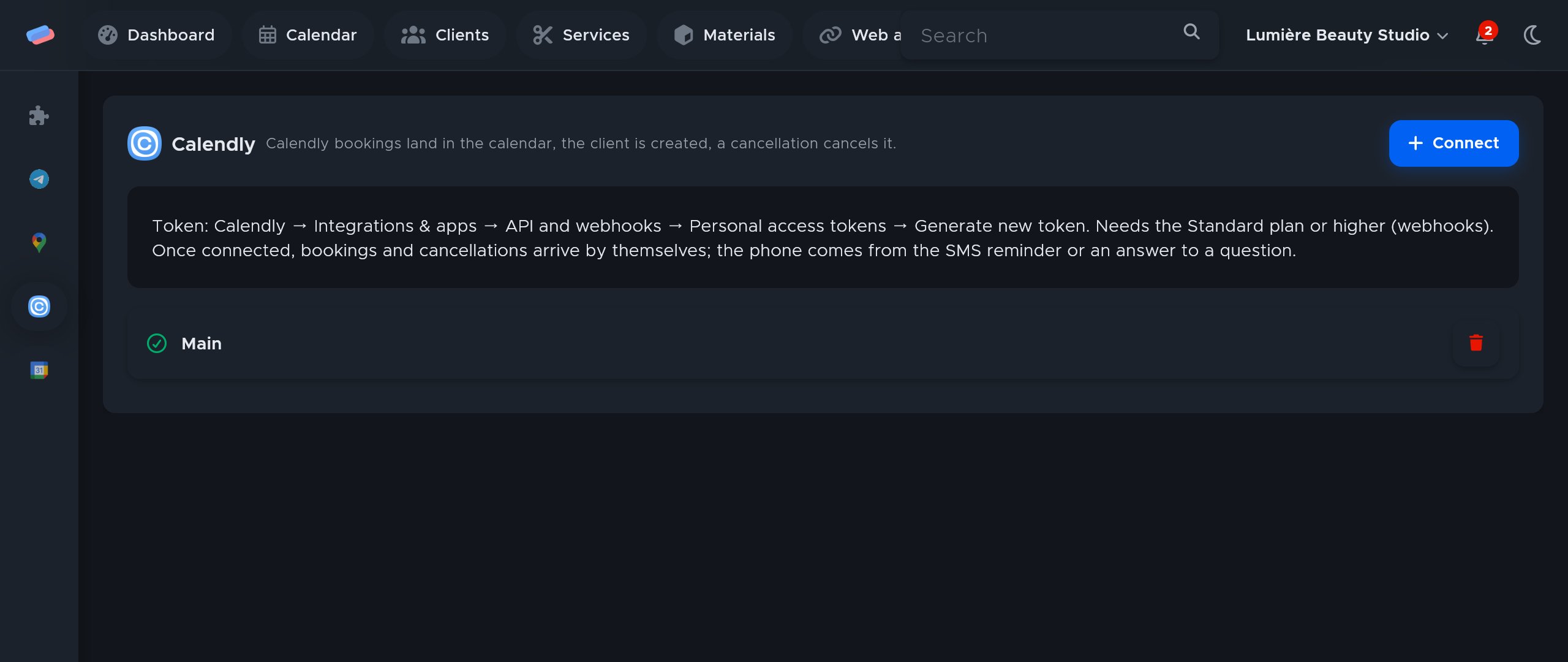The width and height of the screenshot is (1568, 662).
Task: Click the Connect button
Action: (x=1453, y=143)
